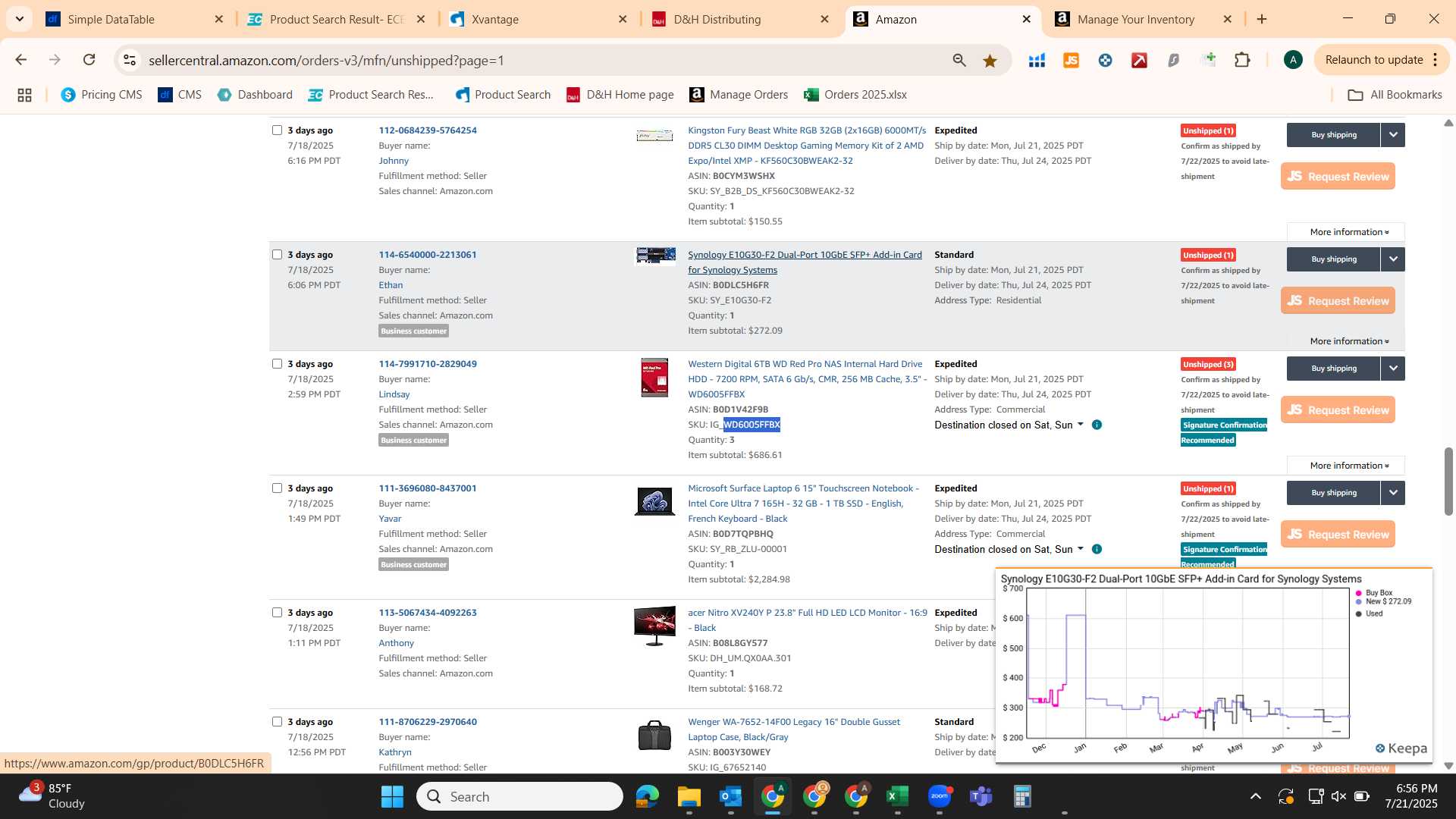Switch to Xvantage tab
1456x819 pixels.
tap(539, 19)
